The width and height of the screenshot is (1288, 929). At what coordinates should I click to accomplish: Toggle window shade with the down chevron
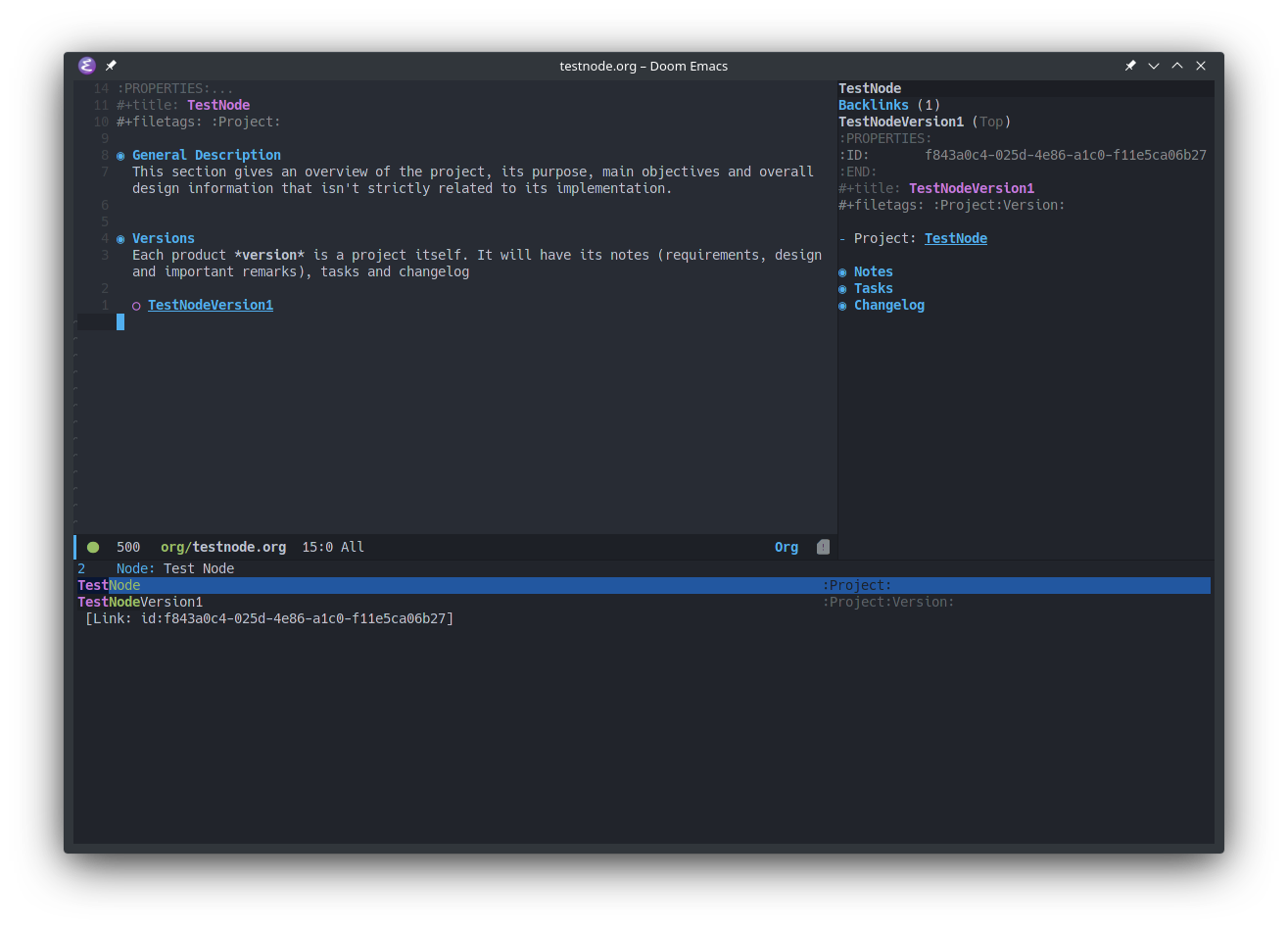(x=1154, y=65)
